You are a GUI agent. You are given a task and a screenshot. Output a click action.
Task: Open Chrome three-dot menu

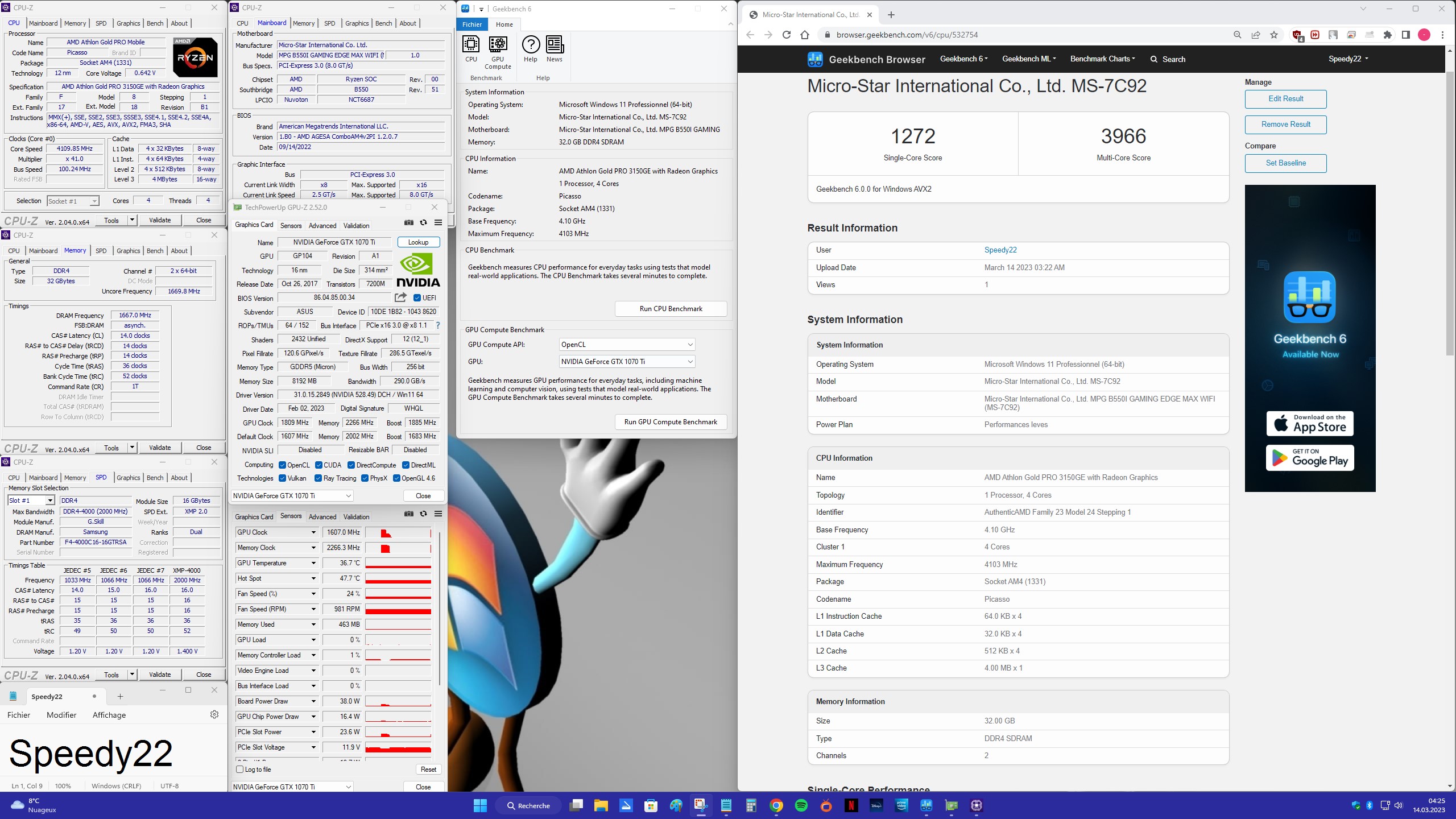click(1442, 35)
